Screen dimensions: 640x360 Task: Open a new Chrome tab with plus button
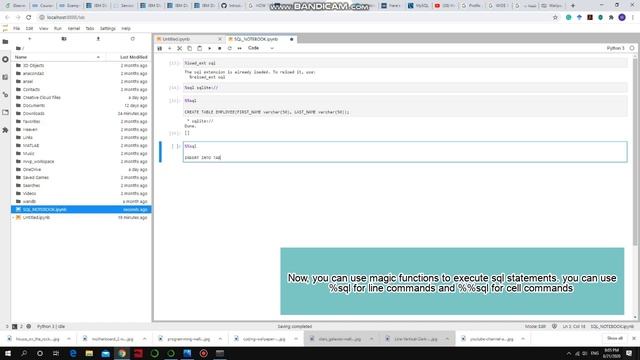click(573, 6)
